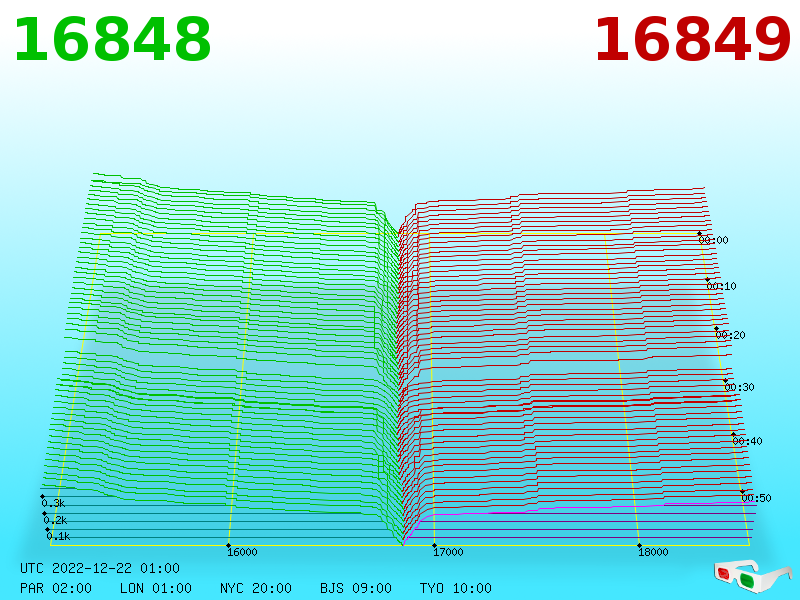Click the 0.1k volume axis label
This screenshot has height=600, width=800.
[58, 536]
